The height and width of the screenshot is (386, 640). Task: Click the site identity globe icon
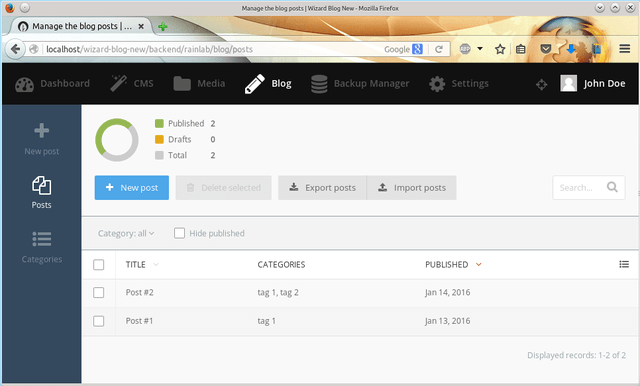coord(34,49)
